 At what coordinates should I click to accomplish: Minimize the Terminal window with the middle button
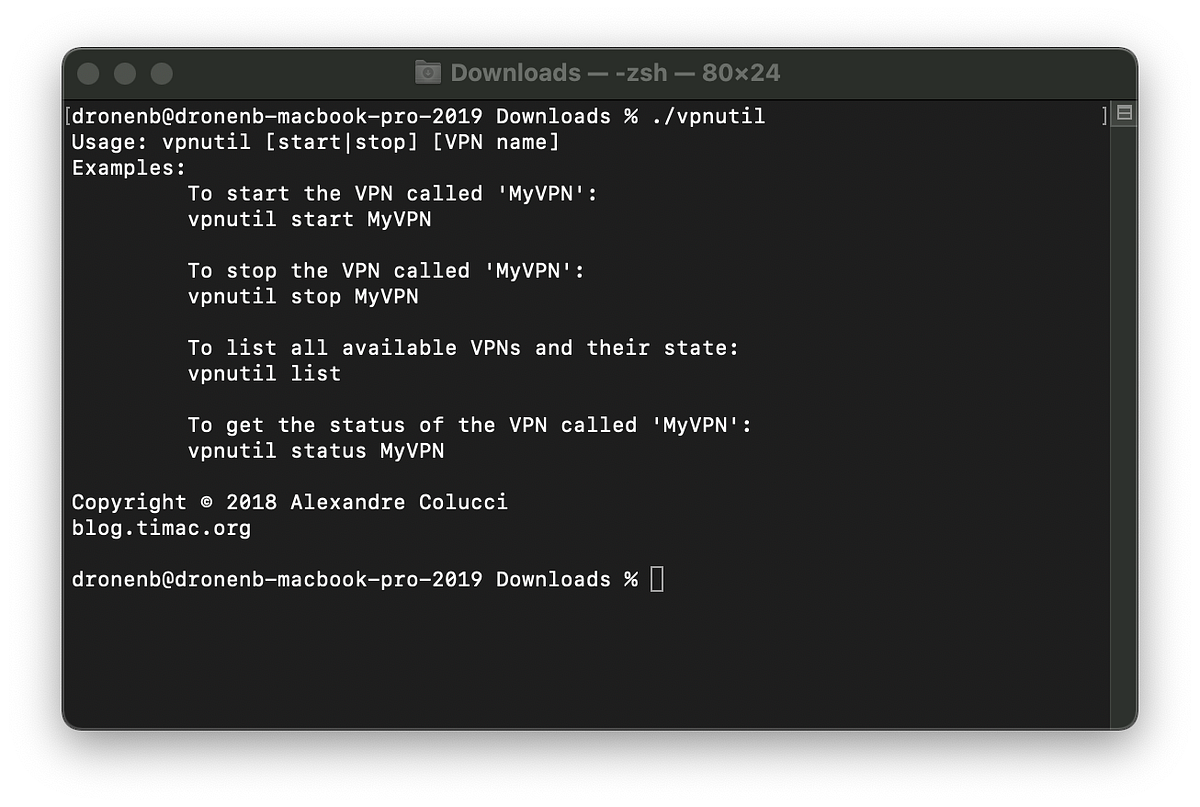click(x=125, y=74)
